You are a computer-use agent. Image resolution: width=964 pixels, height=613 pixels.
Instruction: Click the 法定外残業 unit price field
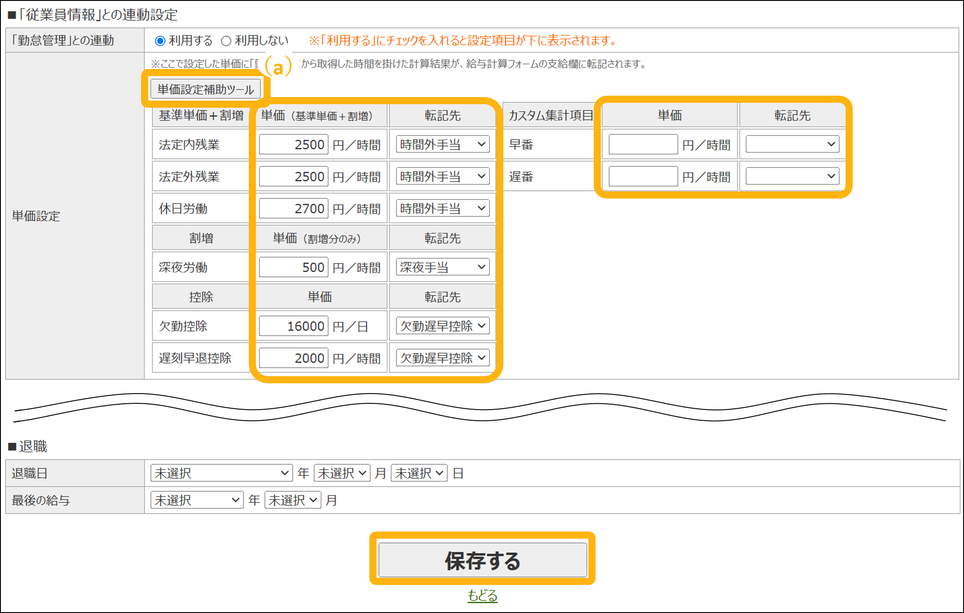(x=294, y=177)
